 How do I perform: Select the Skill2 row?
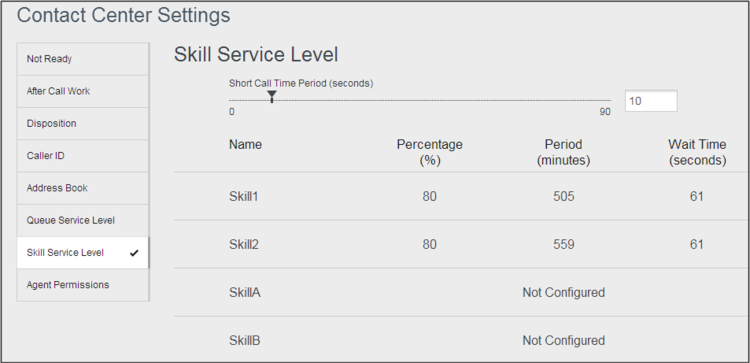coord(462,244)
